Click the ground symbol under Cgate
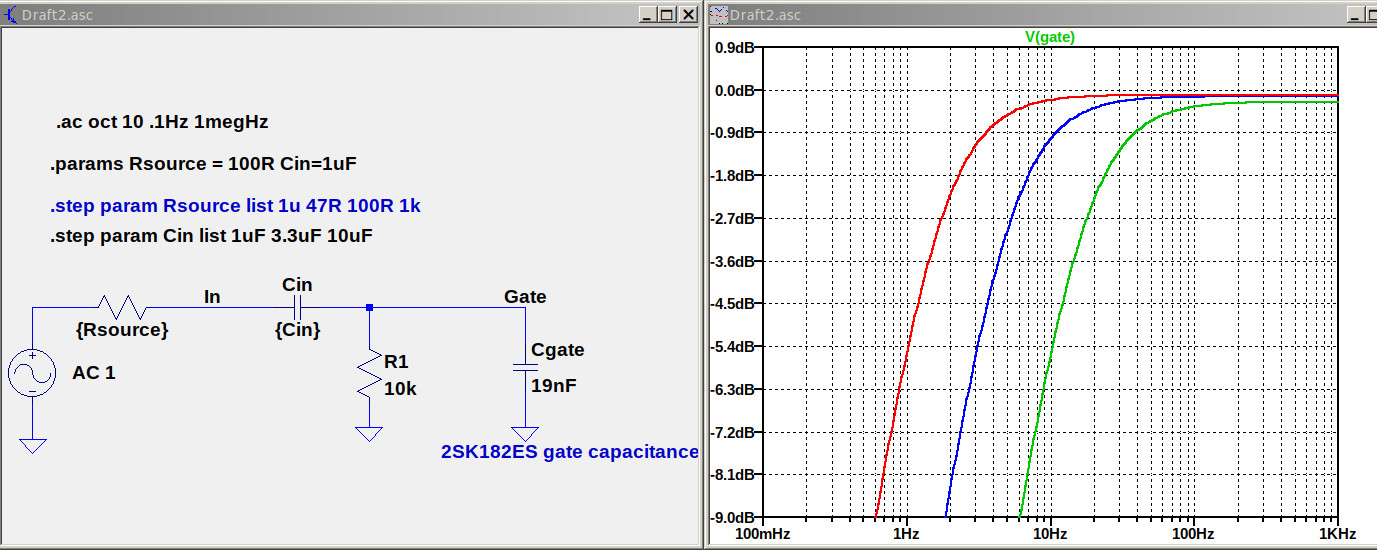The height and width of the screenshot is (550, 1377). click(x=524, y=433)
